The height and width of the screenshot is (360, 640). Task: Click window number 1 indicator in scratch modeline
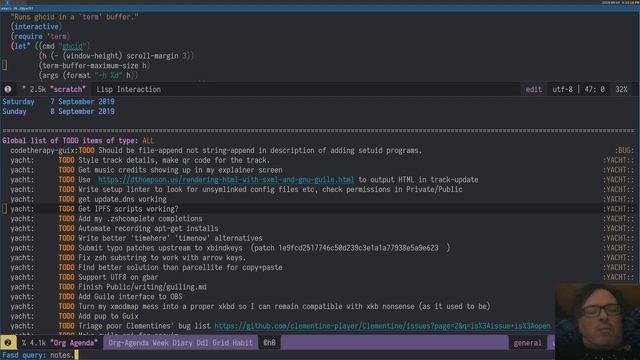8,89
